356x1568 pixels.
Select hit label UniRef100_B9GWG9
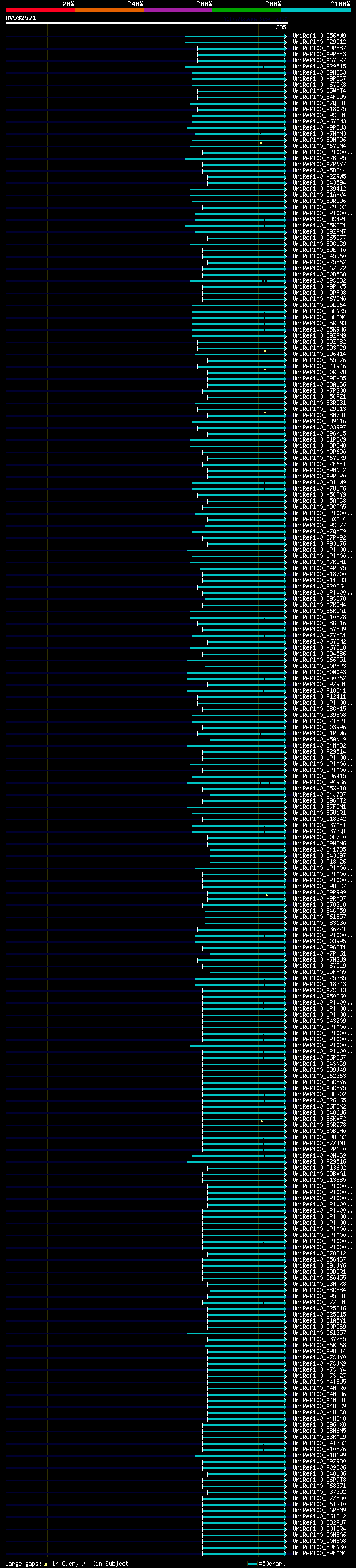[x=319, y=244]
